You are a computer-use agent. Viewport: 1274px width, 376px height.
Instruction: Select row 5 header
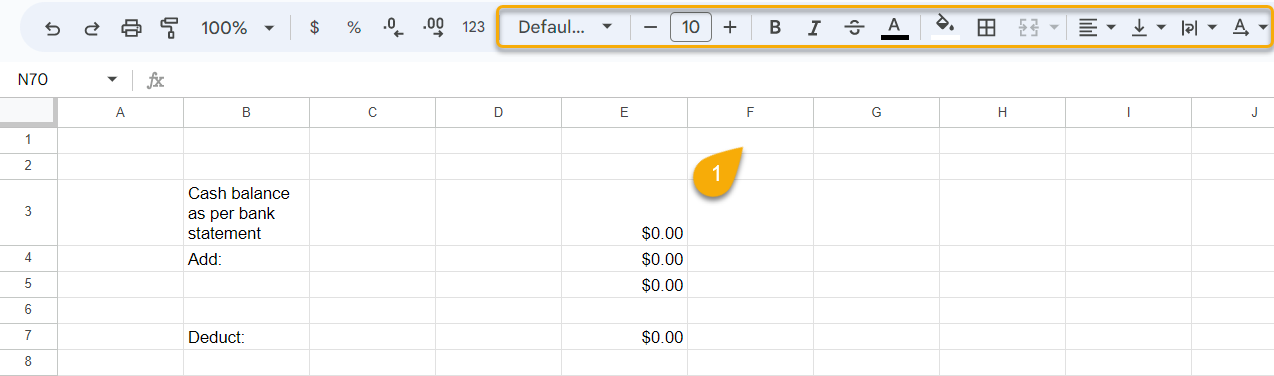(x=28, y=285)
